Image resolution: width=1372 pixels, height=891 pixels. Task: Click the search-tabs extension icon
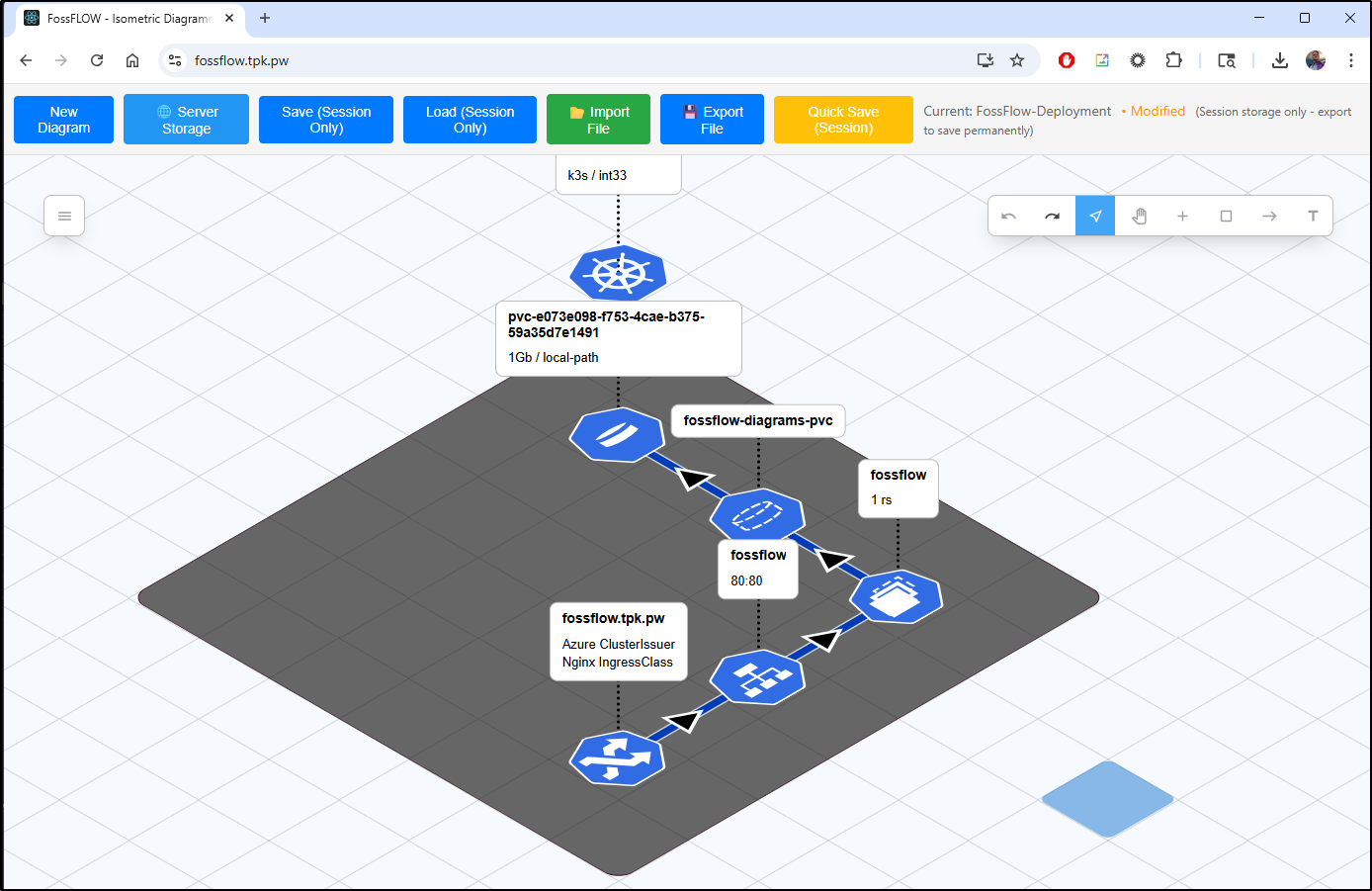(x=1227, y=60)
